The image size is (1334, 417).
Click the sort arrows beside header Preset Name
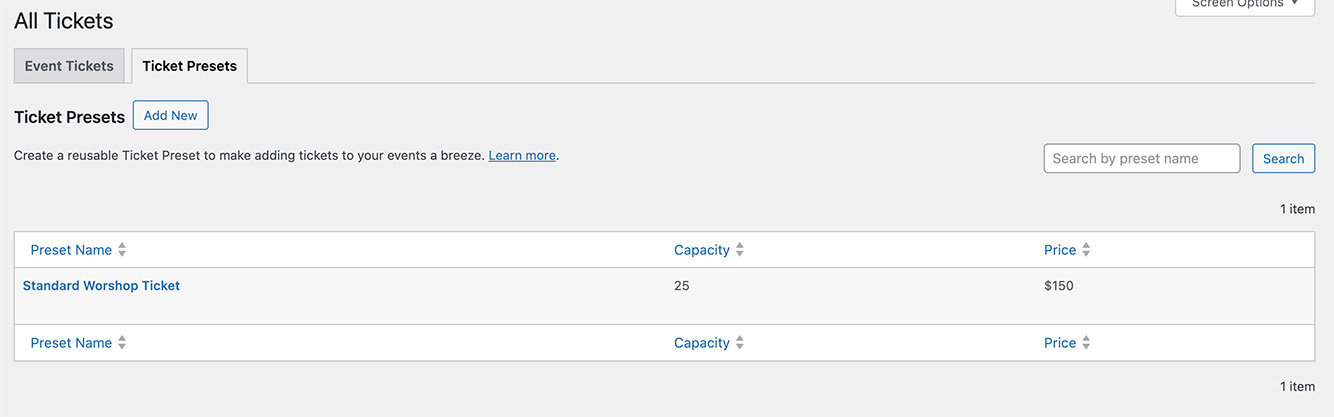[122, 250]
